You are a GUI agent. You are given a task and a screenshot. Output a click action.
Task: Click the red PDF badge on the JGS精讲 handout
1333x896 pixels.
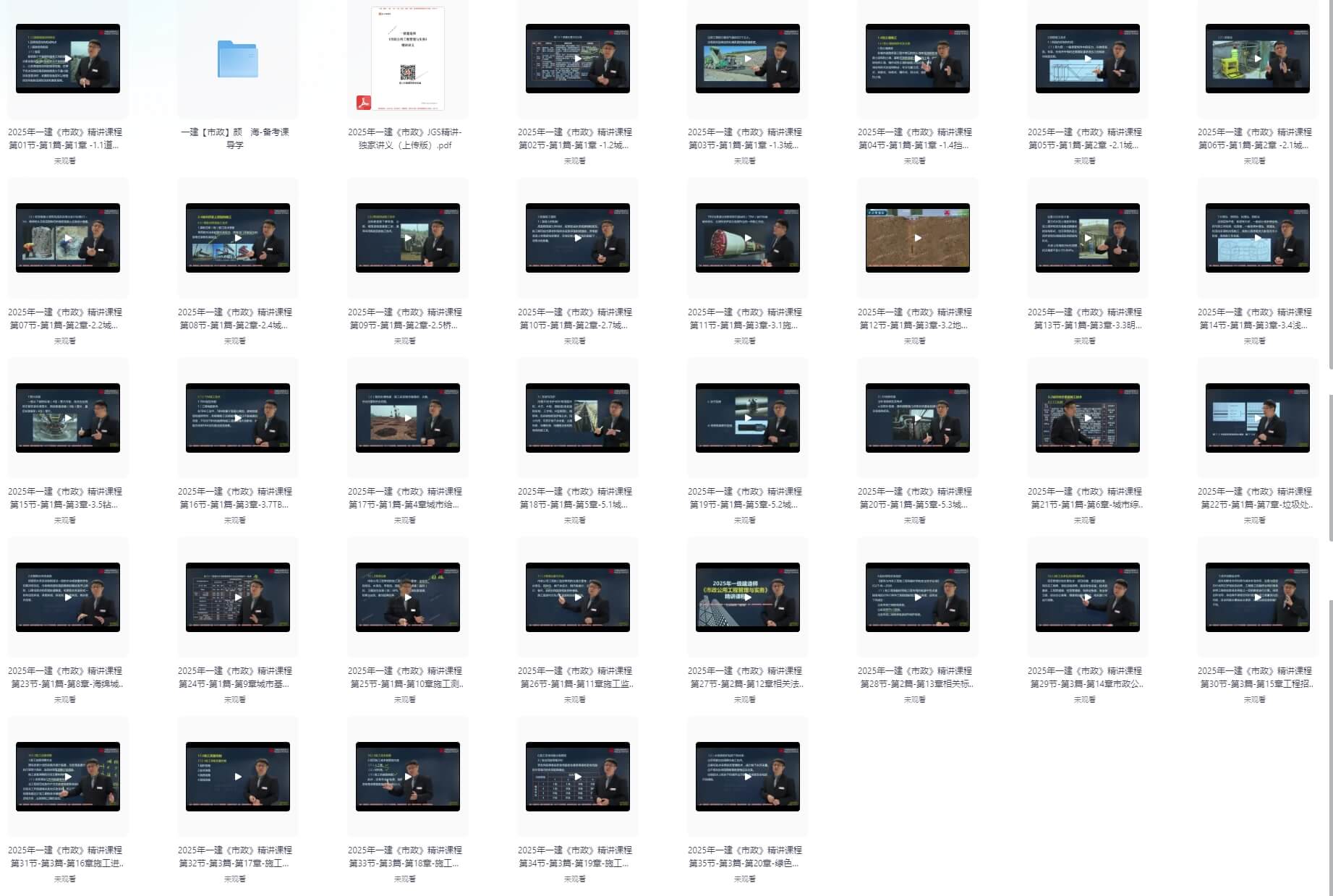click(x=363, y=103)
